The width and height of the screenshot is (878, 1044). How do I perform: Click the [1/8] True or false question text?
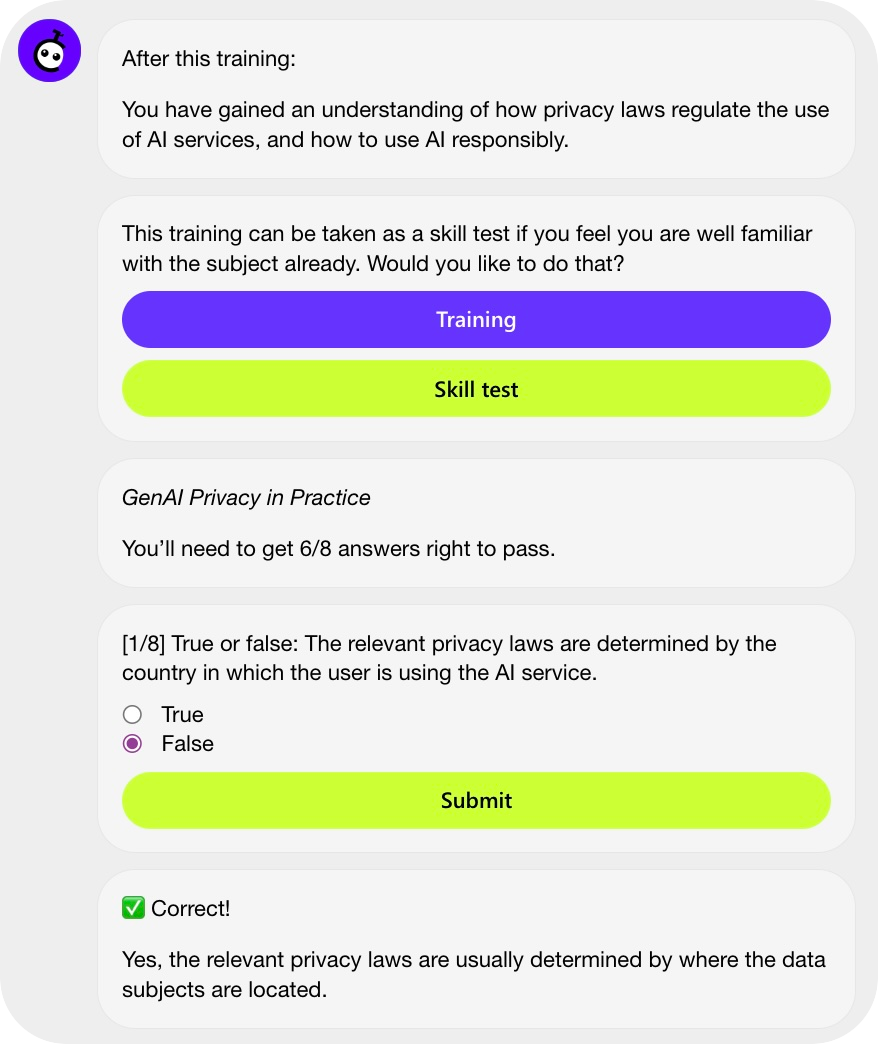(x=449, y=658)
